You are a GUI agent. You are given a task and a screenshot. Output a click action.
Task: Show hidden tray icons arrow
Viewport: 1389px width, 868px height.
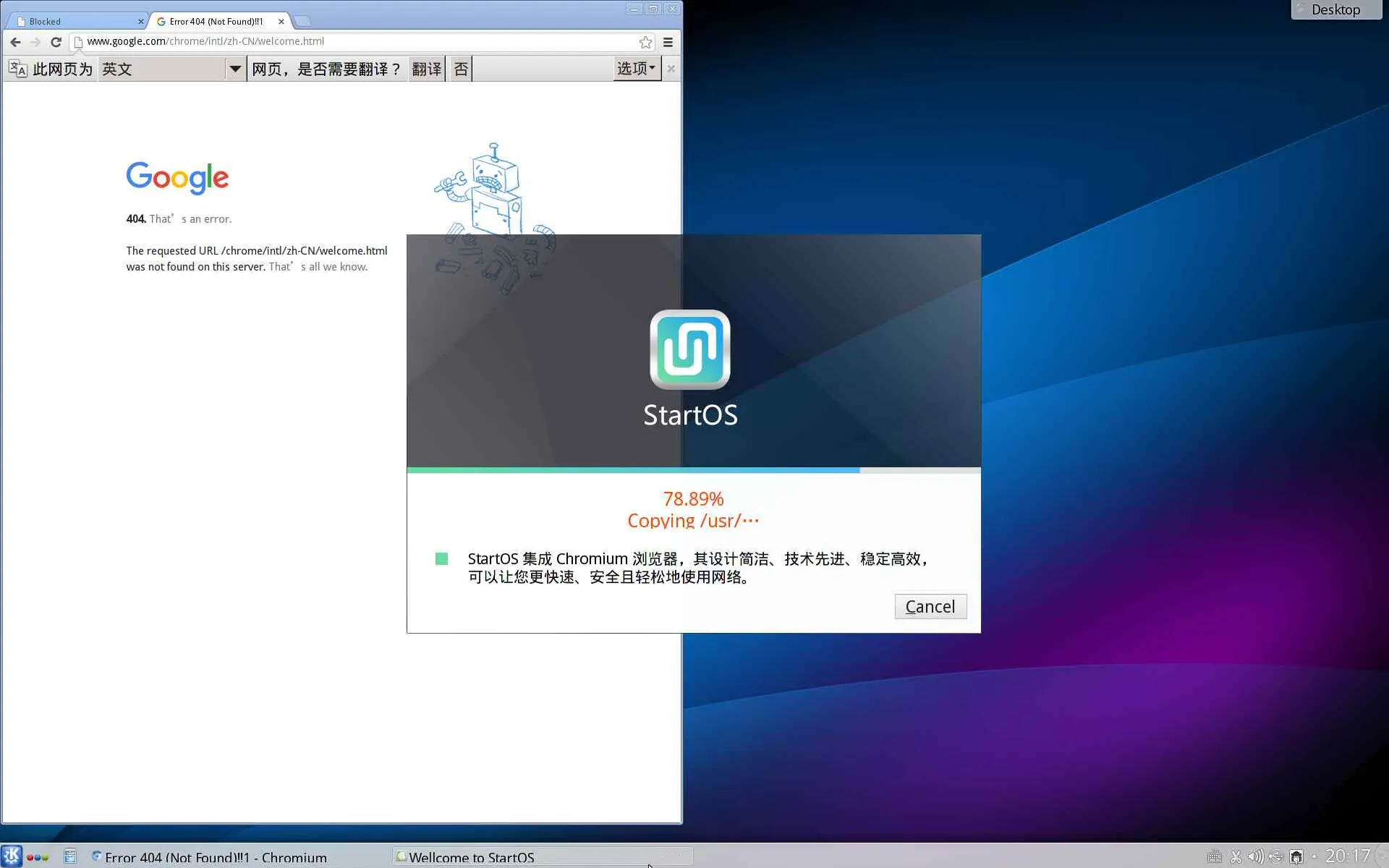point(1314,856)
